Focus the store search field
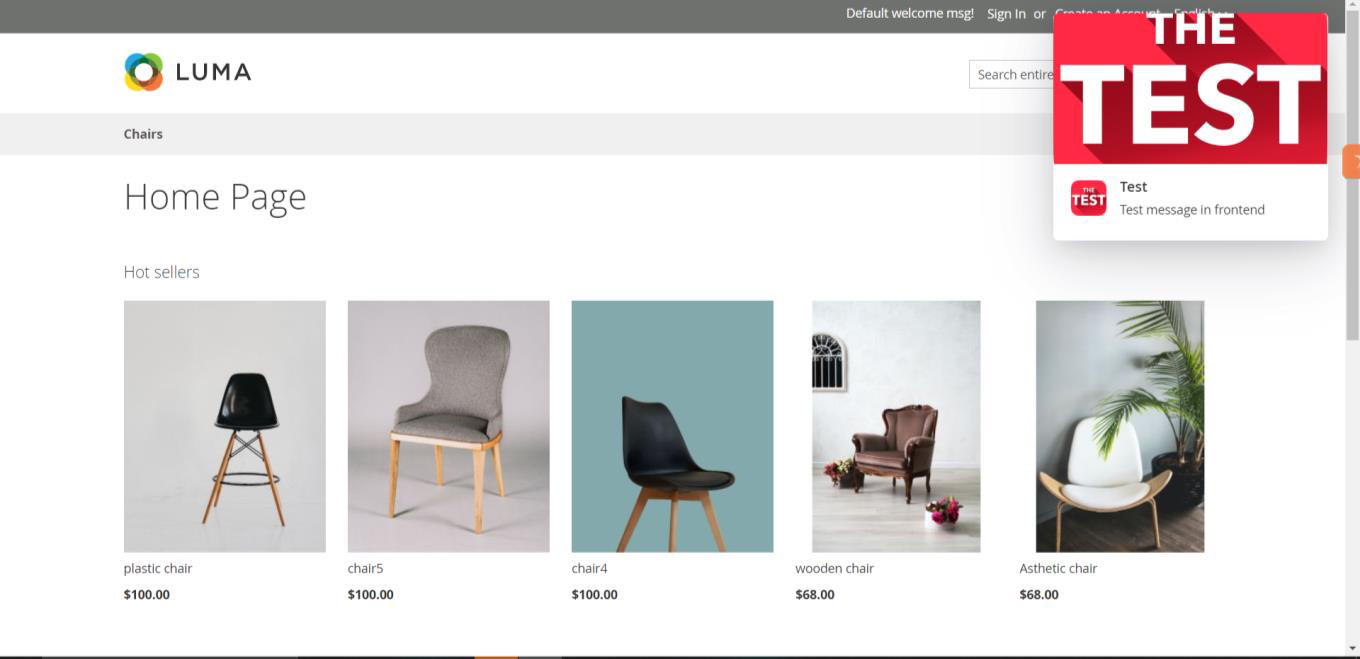The width and height of the screenshot is (1360, 659). pyautogui.click(x=1011, y=74)
